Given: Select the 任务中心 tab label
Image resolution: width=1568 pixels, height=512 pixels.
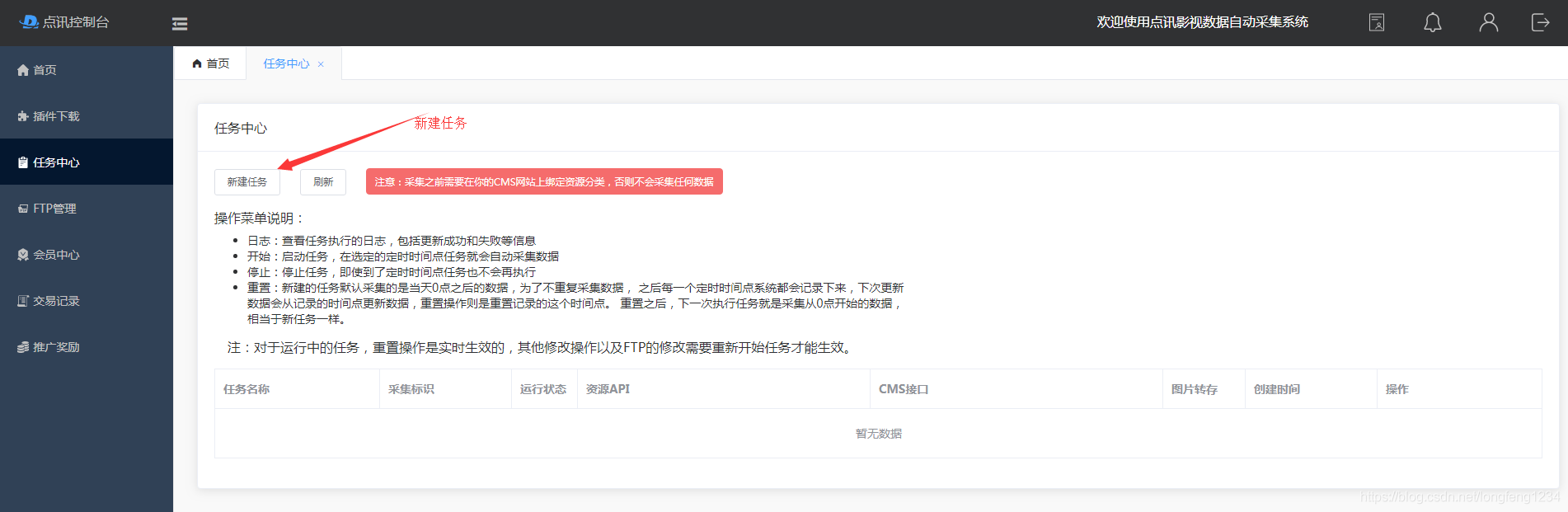Looking at the screenshot, I should point(285,63).
